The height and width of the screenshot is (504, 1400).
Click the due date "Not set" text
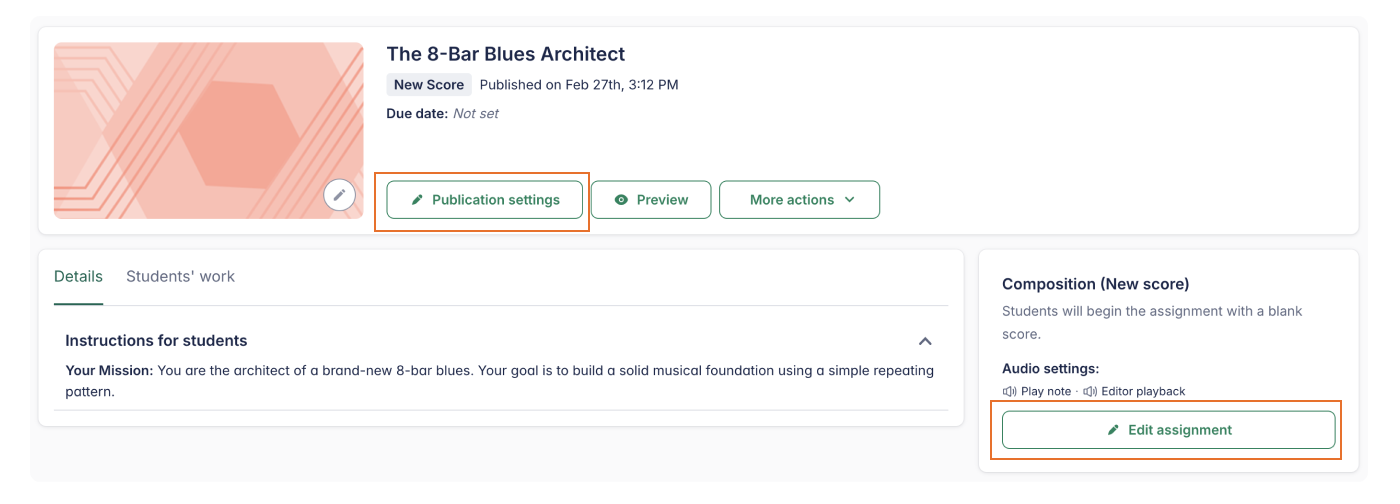(x=475, y=114)
